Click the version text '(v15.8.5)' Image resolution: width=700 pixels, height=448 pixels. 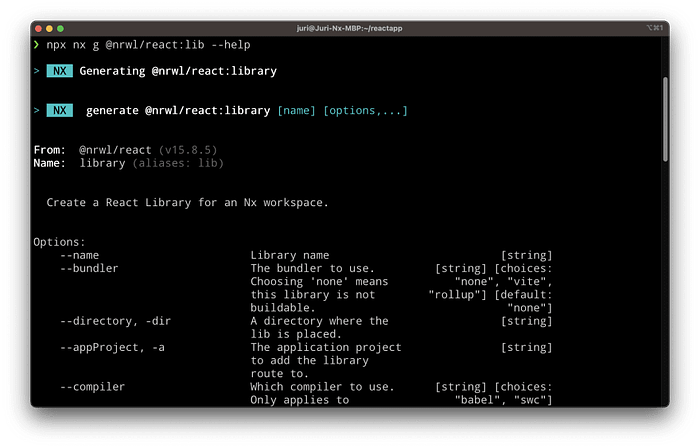[x=188, y=150]
